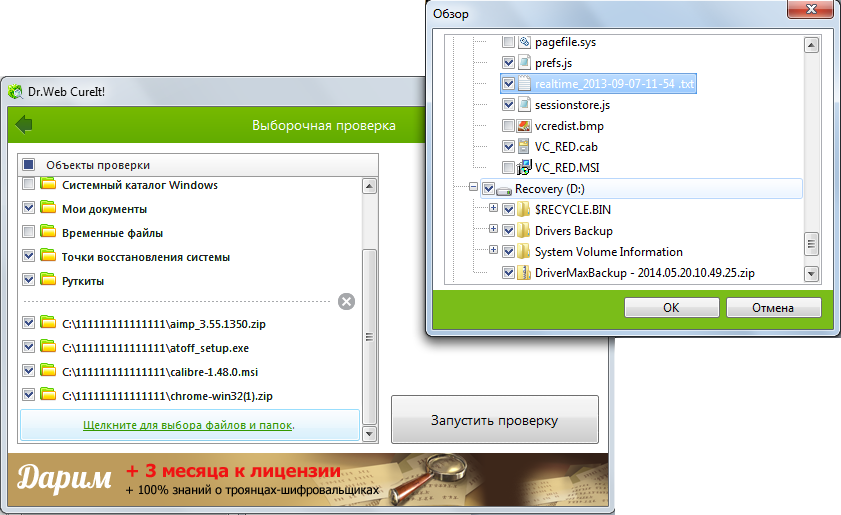Toggle the Объекты проверки select-all checkbox
Image resolution: width=841 pixels, height=515 pixels.
[28, 164]
